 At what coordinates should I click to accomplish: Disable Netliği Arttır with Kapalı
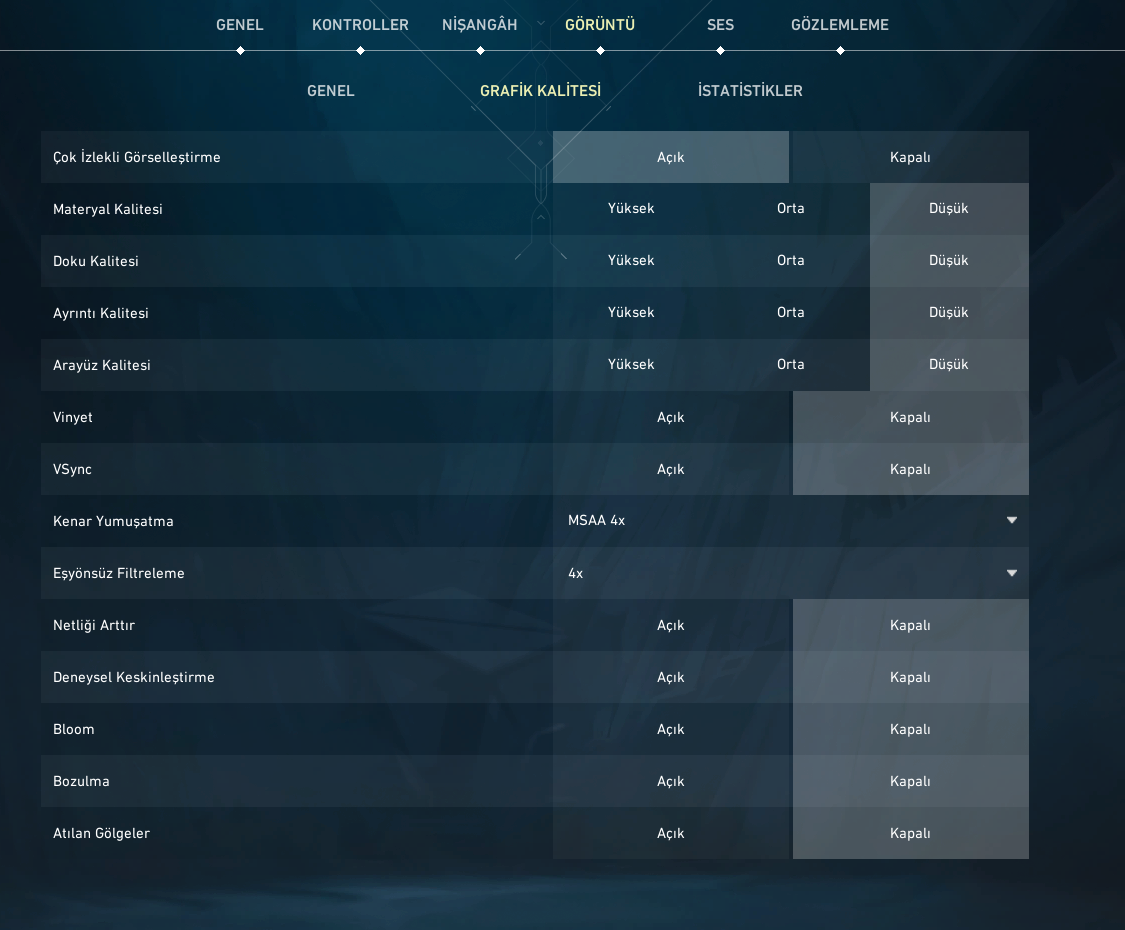point(910,625)
